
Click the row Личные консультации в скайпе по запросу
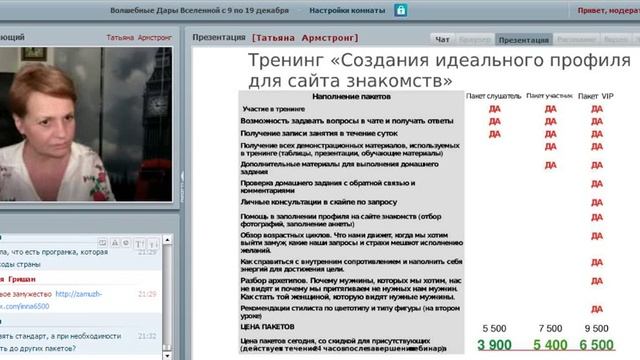coord(318,202)
